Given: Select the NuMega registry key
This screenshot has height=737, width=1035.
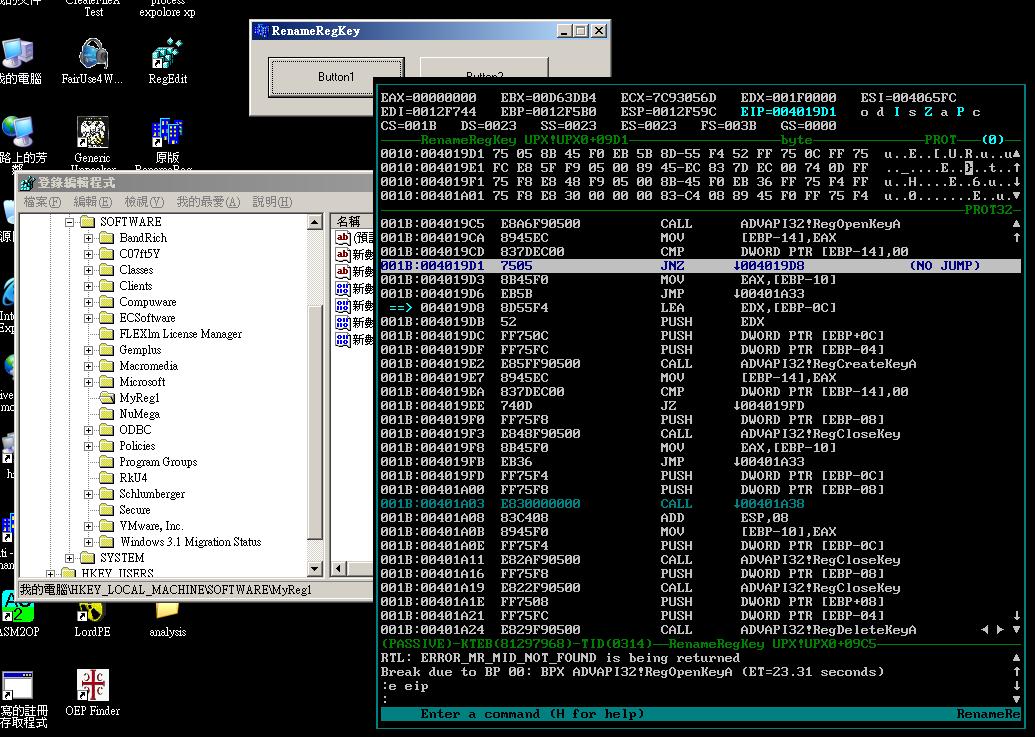Looking at the screenshot, I should coord(139,414).
